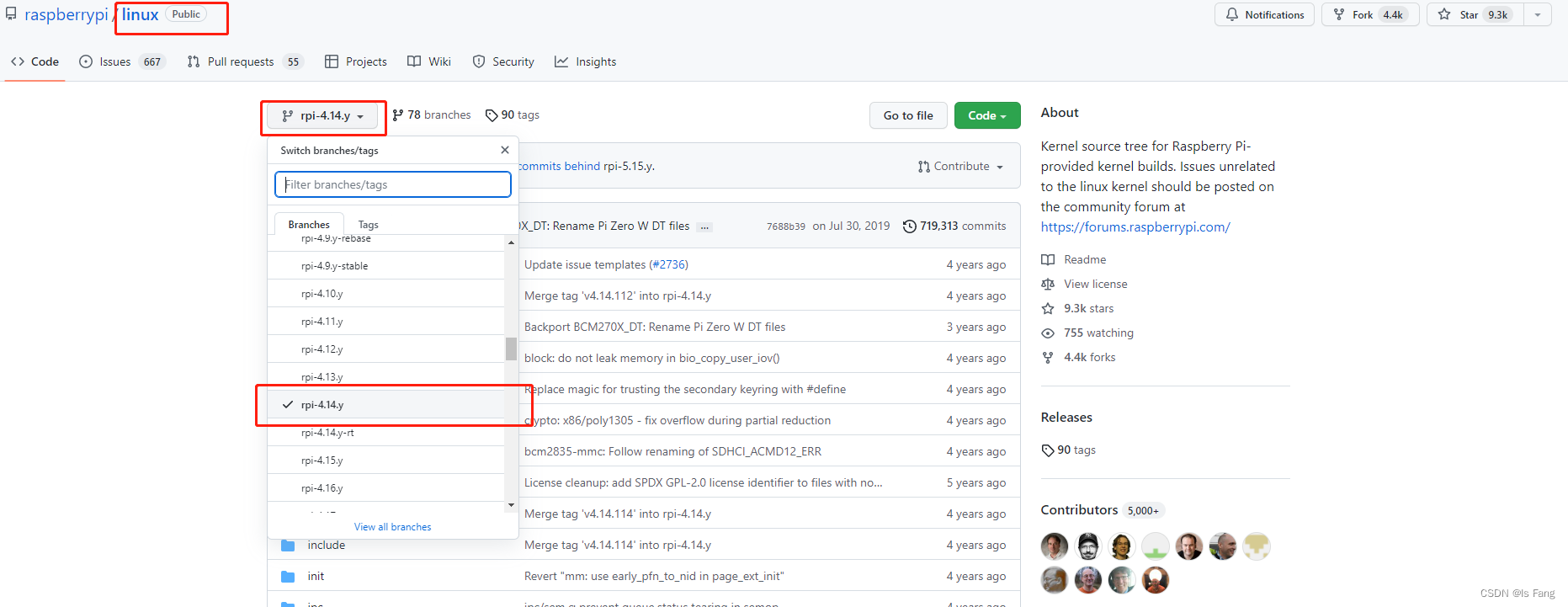Viewport: 1568px width, 607px height.
Task: Choose branch rpi-4.15.y
Action: pyautogui.click(x=386, y=461)
